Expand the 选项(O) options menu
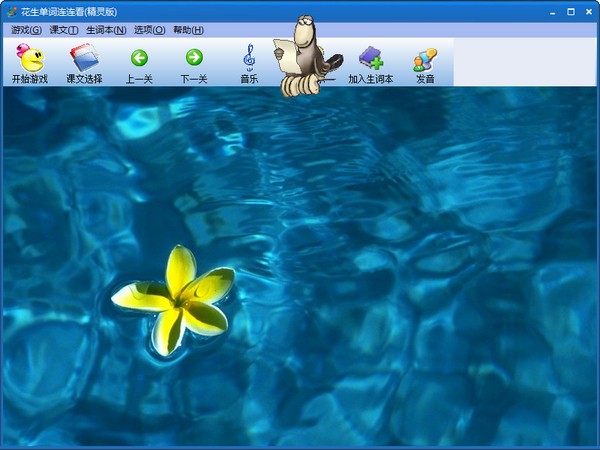The width and height of the screenshot is (600, 450). (149, 30)
